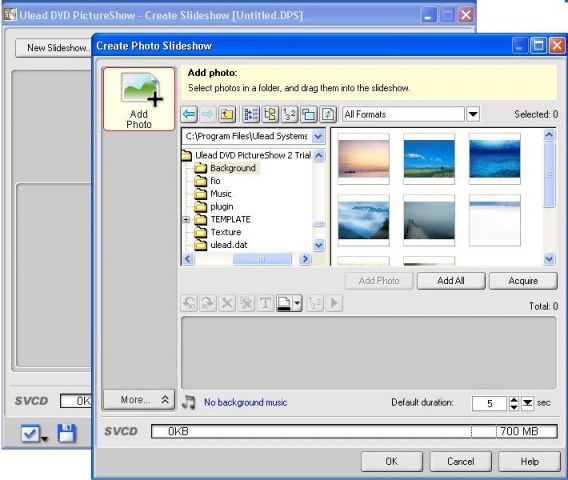
Task: Click folder tree scroll right arrow
Action: click(x=305, y=259)
